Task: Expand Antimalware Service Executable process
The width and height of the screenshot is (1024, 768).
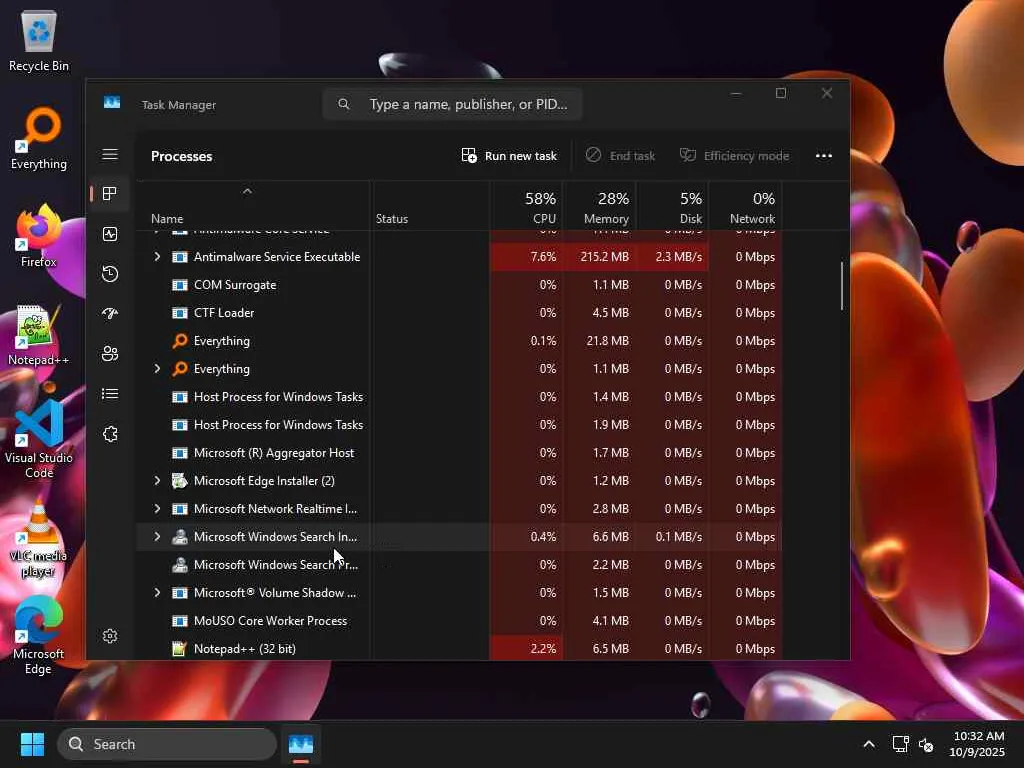Action: point(157,257)
